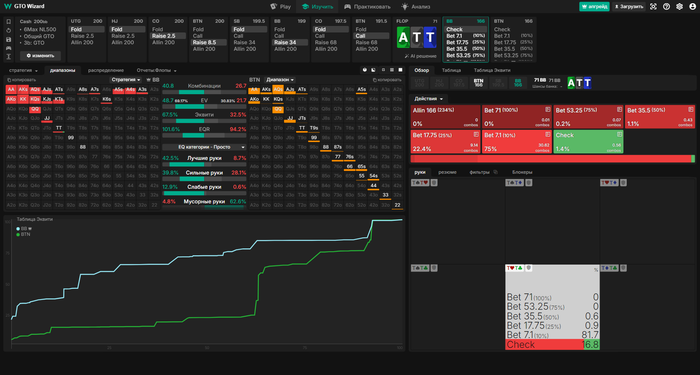
Task: Click the апгрейд upgrade button
Action: point(594,7)
